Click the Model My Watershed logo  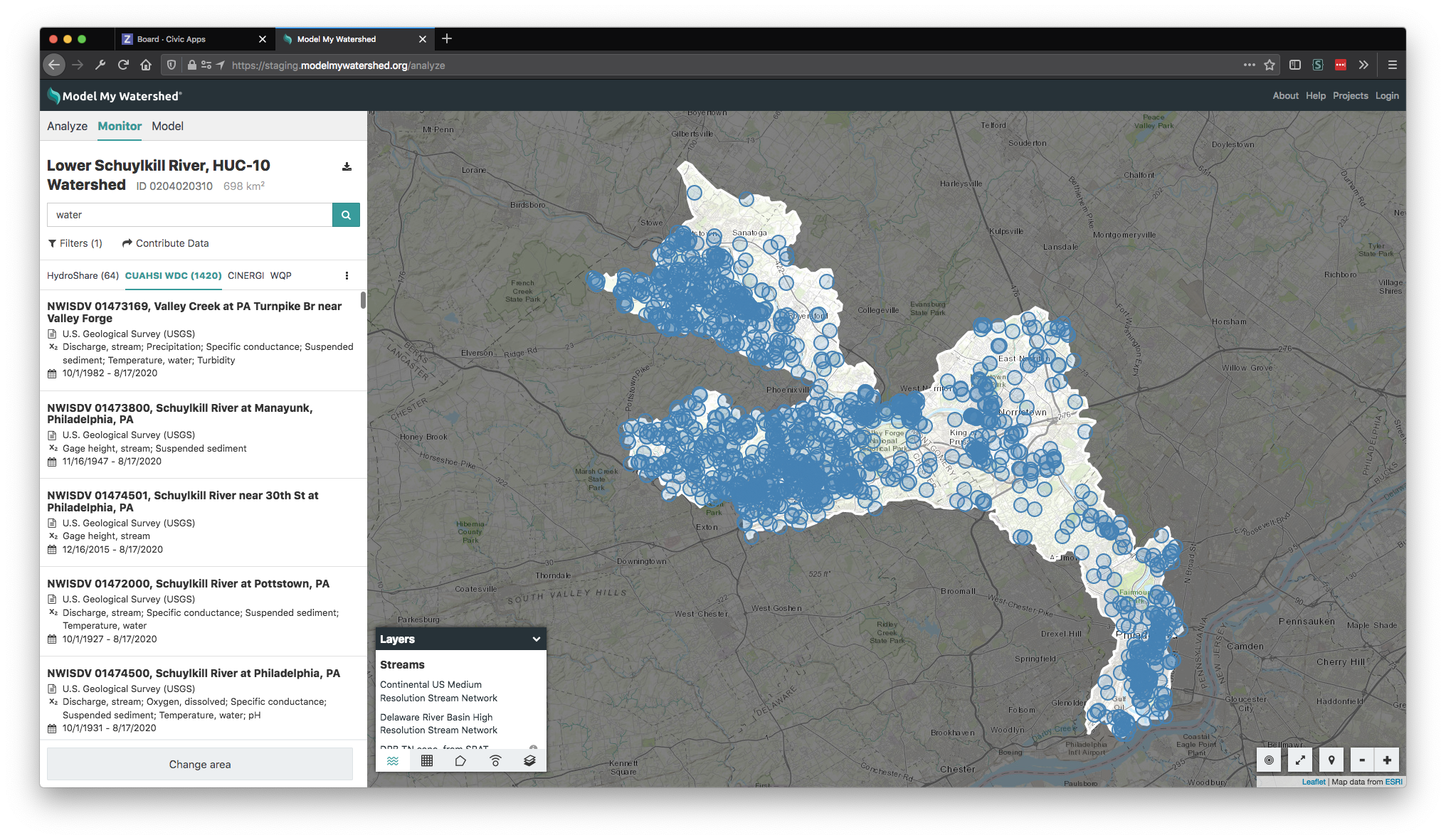115,96
